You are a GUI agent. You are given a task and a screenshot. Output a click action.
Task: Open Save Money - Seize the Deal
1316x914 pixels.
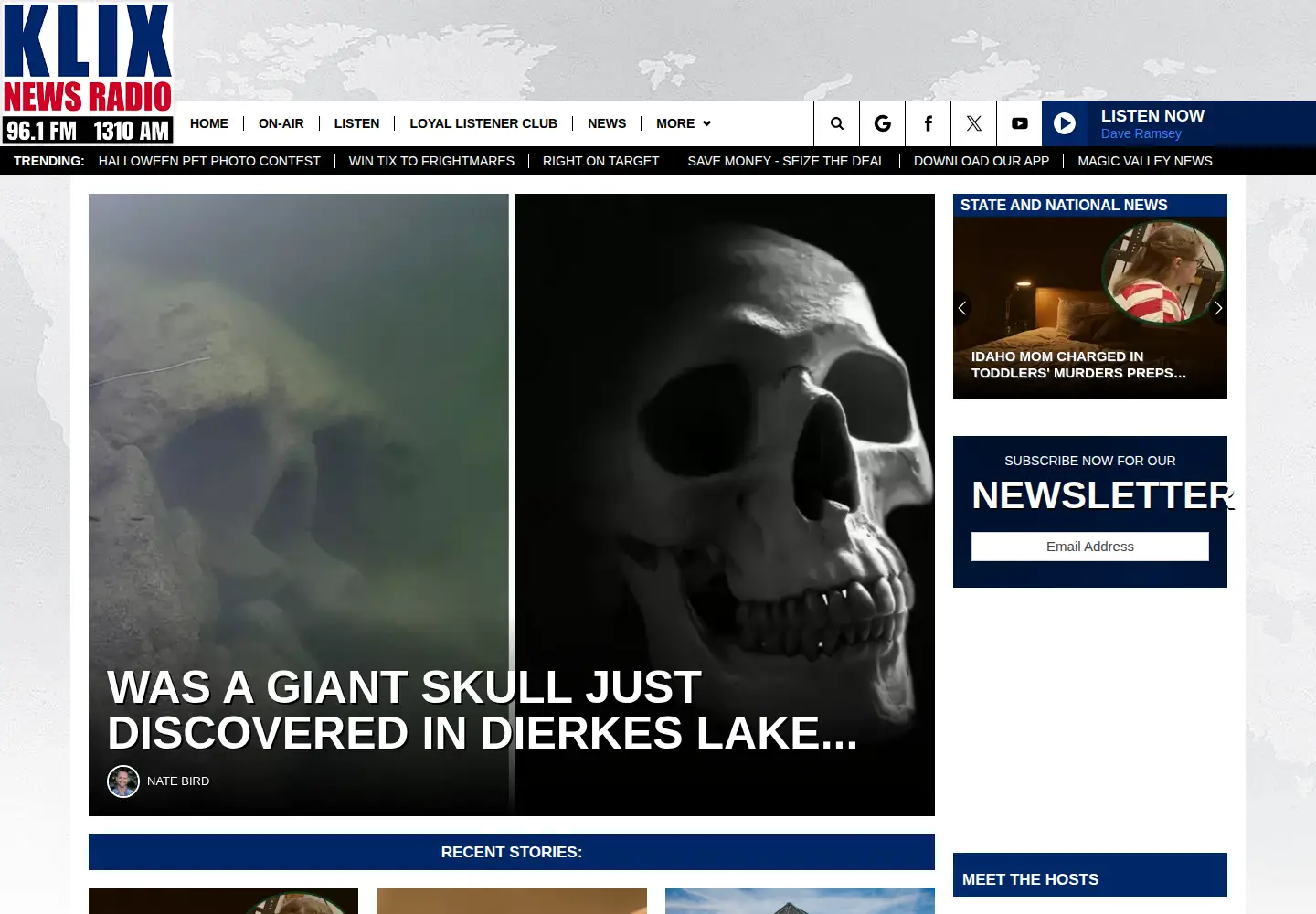point(786,161)
